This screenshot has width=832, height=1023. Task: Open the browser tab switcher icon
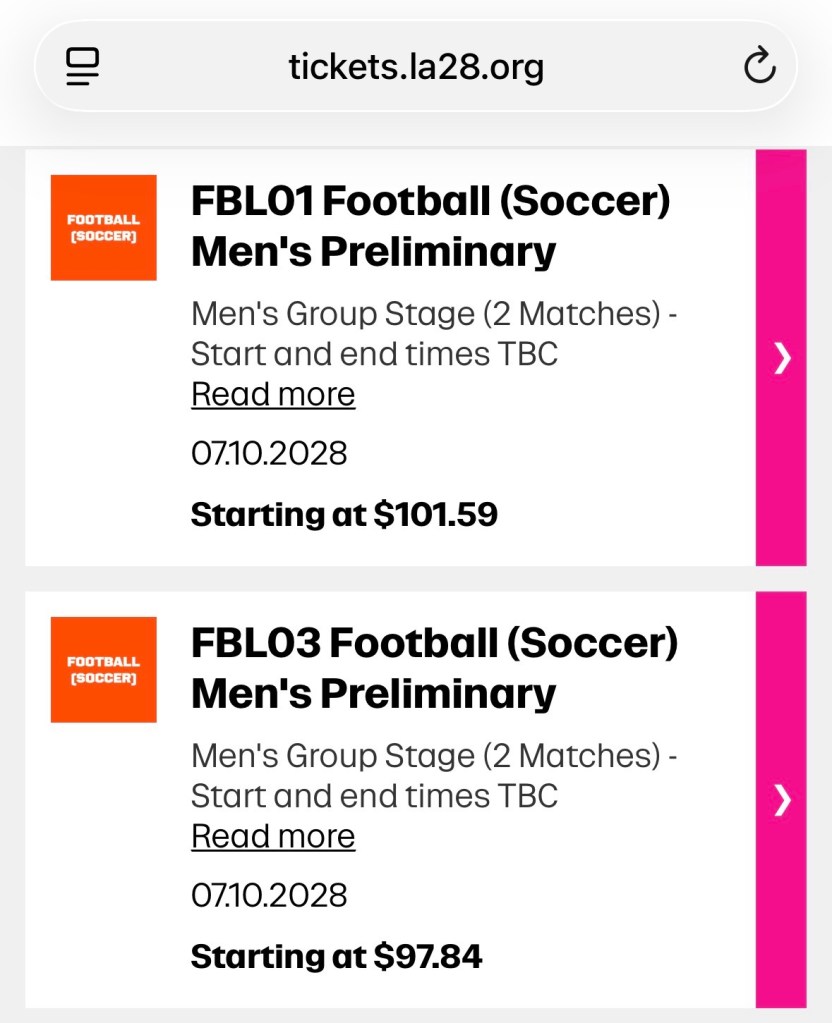click(x=83, y=66)
